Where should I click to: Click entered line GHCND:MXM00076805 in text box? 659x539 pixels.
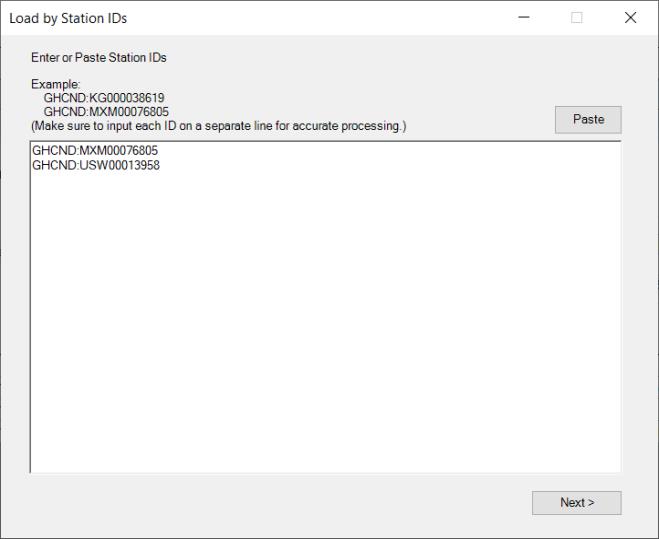95,151
